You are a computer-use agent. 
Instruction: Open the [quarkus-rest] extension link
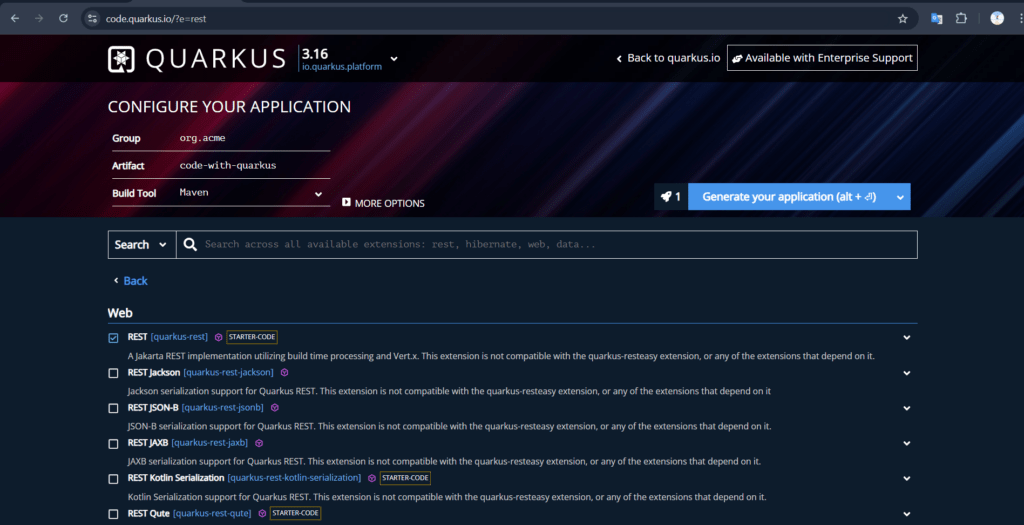click(179, 337)
